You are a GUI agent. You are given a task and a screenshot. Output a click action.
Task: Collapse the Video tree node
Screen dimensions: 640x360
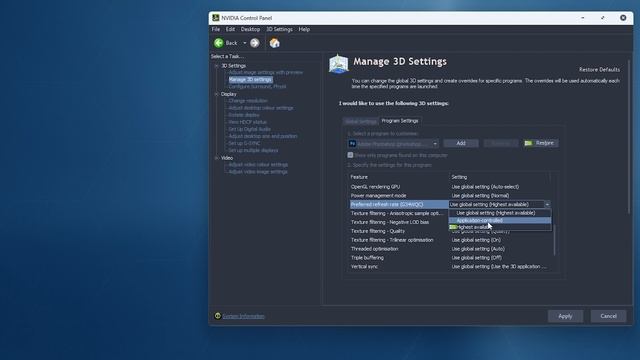217,158
